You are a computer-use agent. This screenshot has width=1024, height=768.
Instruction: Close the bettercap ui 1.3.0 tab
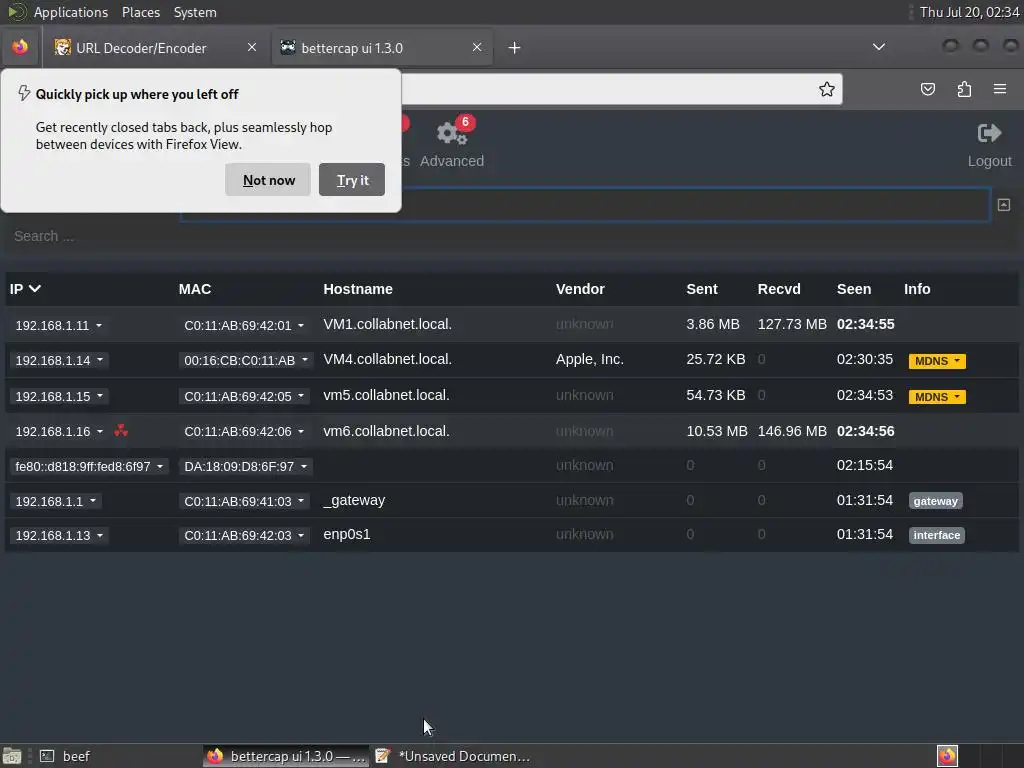click(477, 47)
